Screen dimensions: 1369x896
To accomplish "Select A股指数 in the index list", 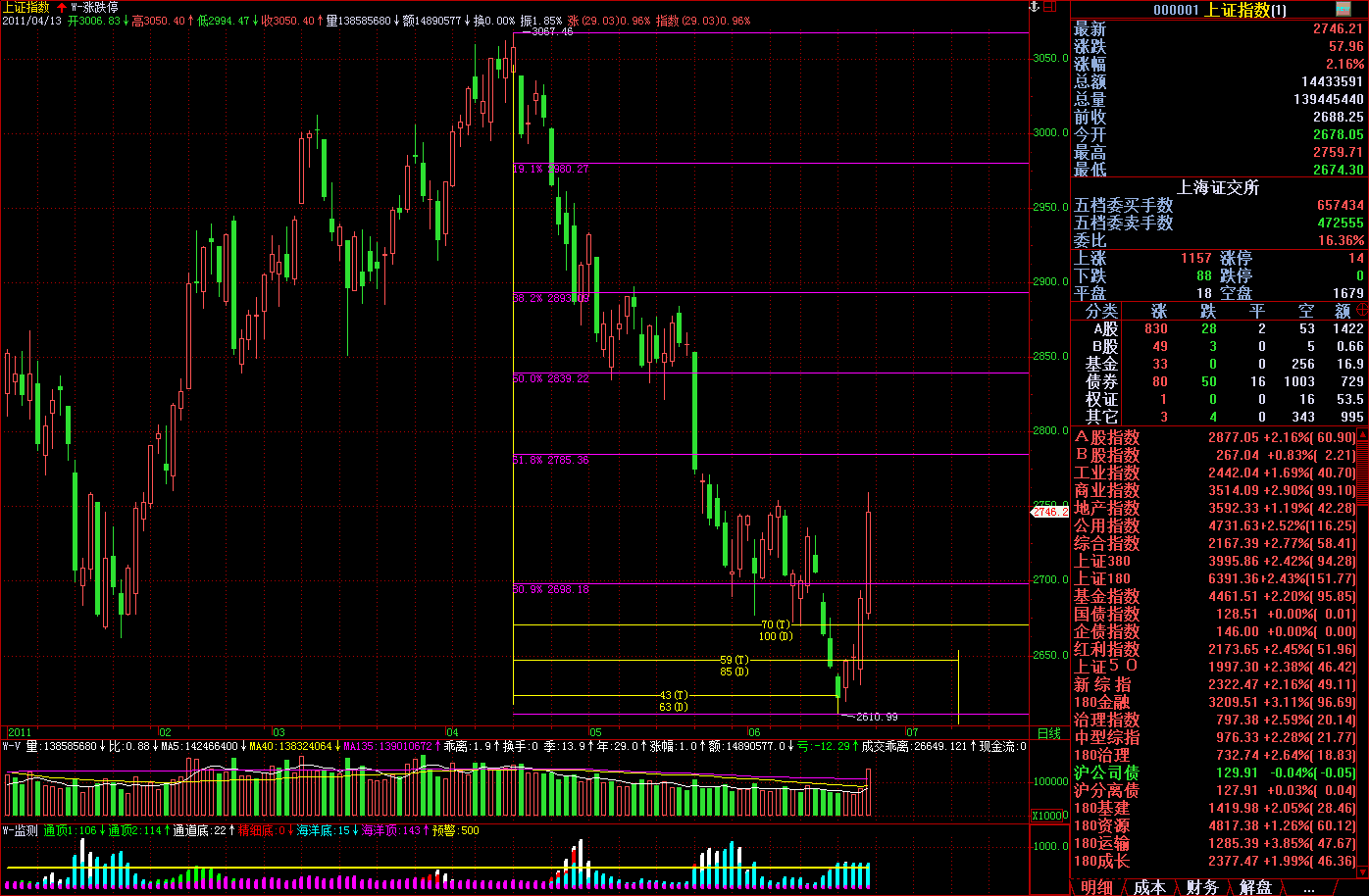I will [x=1106, y=438].
